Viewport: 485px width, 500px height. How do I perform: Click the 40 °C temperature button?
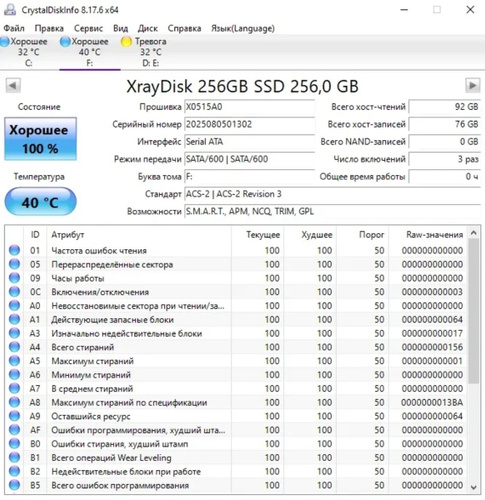point(40,202)
